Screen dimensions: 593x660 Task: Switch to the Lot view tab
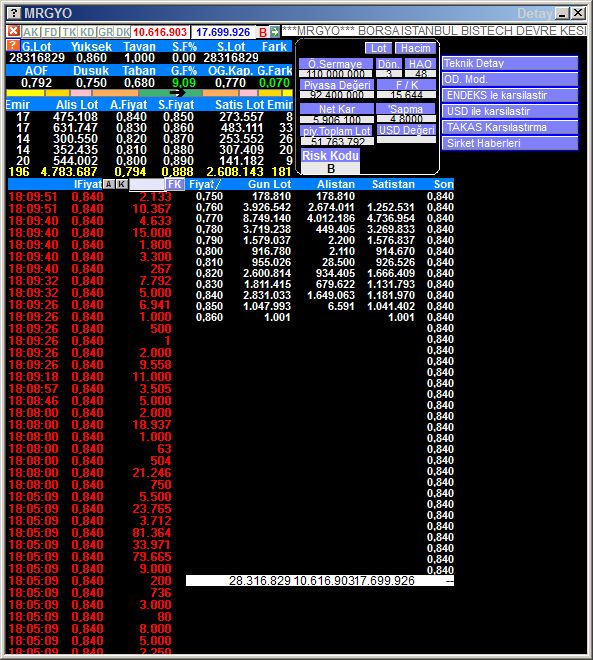click(378, 48)
